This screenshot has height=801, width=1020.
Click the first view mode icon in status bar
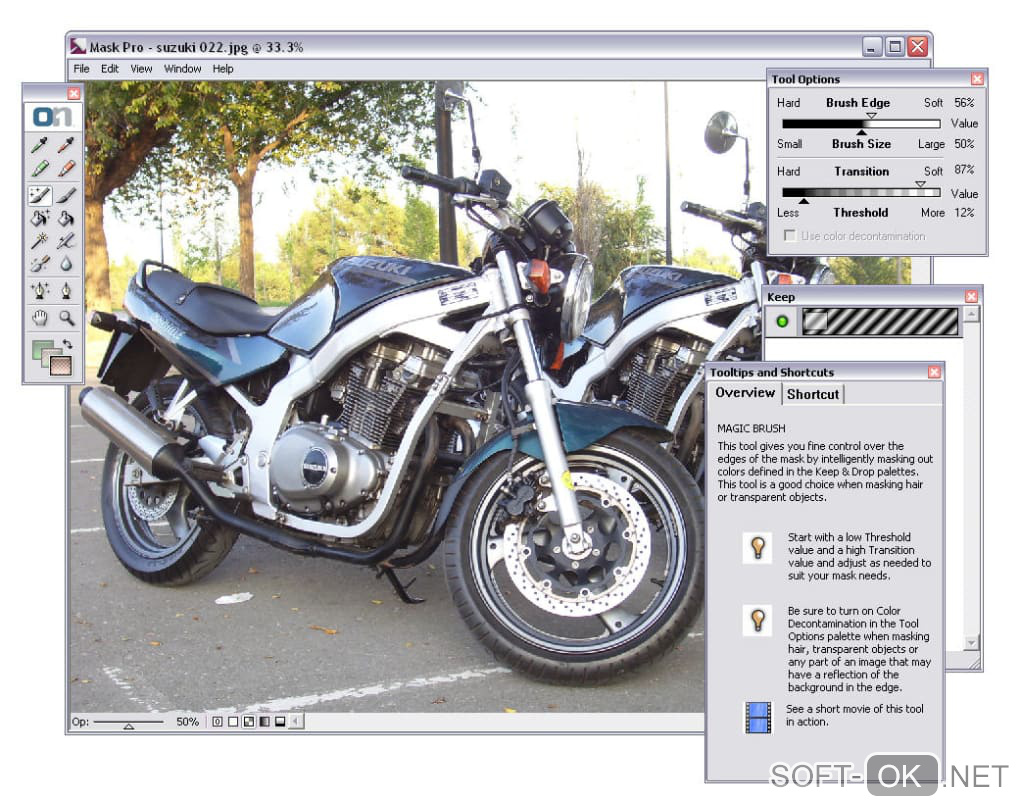point(217,722)
